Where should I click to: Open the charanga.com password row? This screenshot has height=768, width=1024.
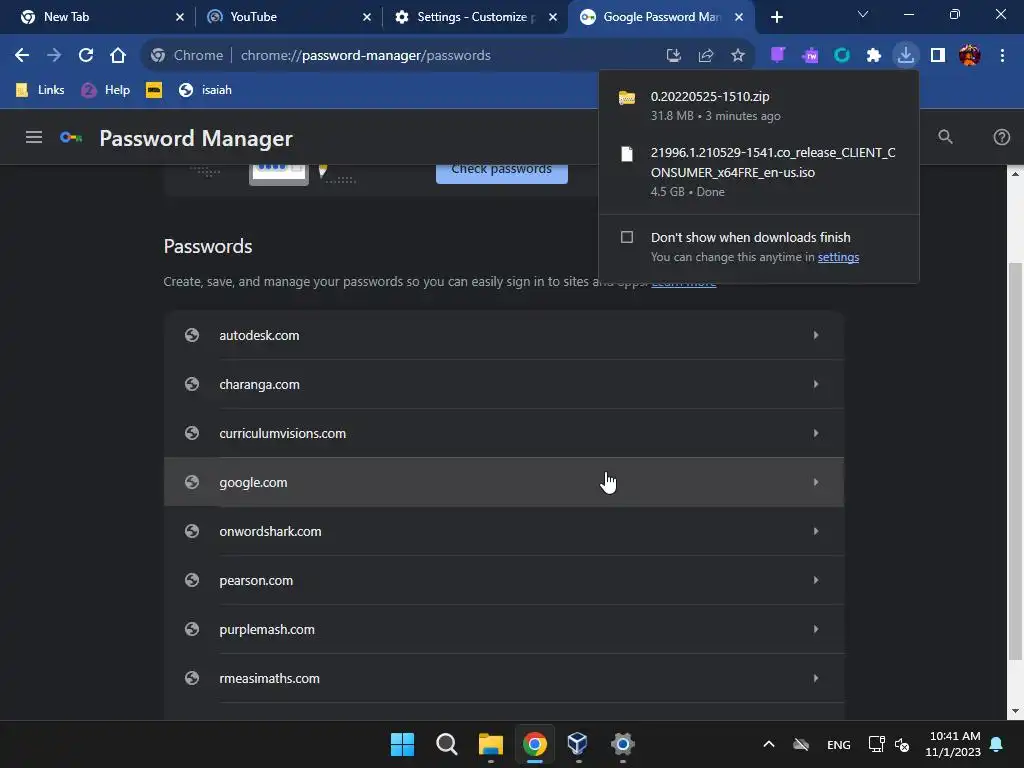click(504, 384)
